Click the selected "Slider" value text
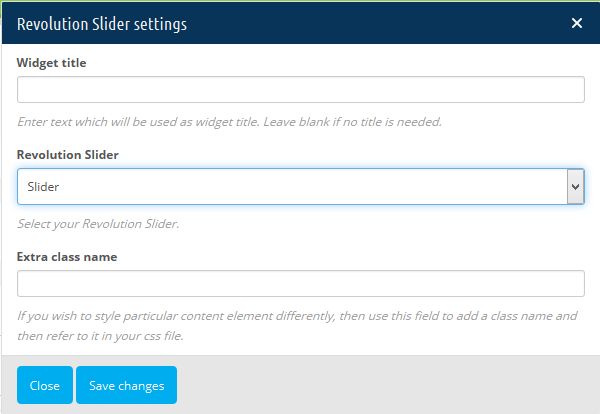 coord(43,187)
